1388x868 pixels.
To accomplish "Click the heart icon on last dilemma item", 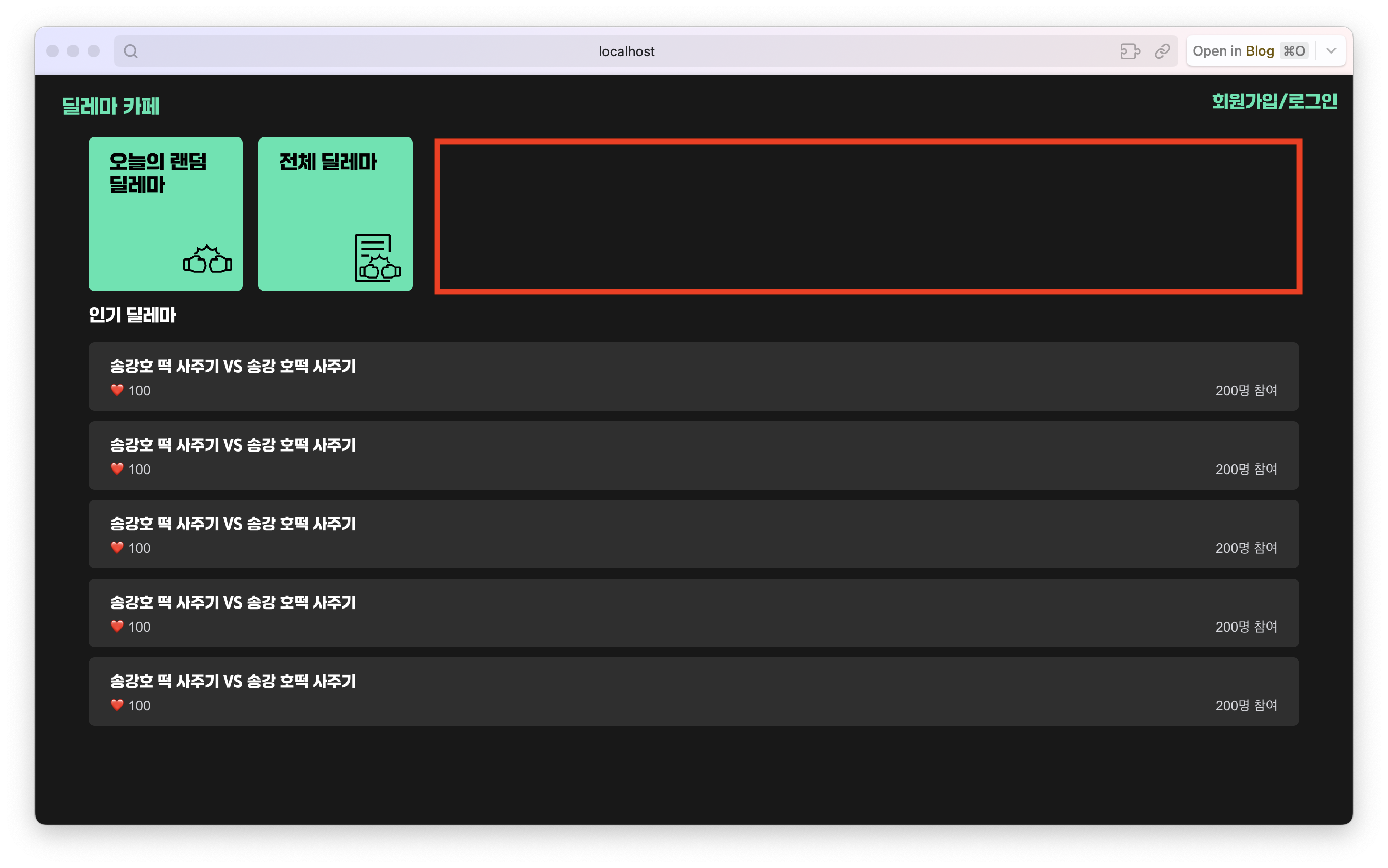I will pyautogui.click(x=117, y=705).
